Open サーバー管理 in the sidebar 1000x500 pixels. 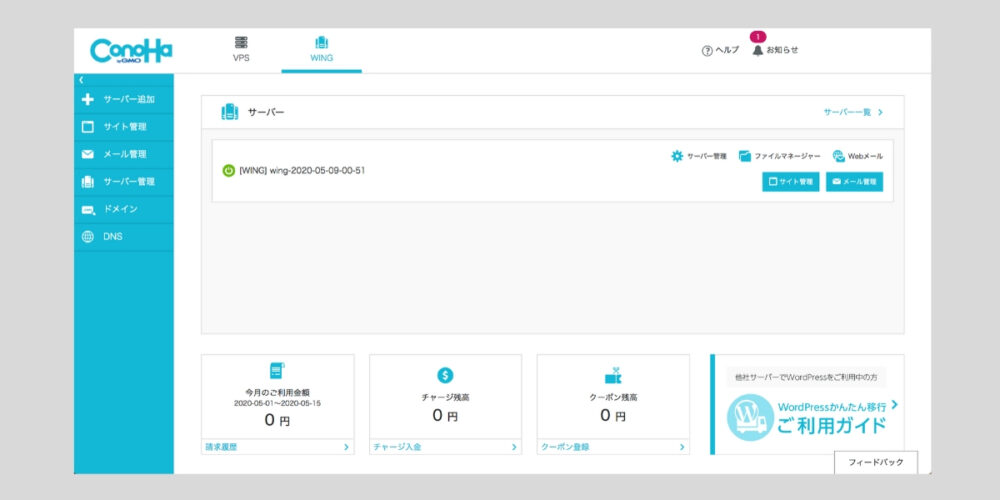coord(124,182)
